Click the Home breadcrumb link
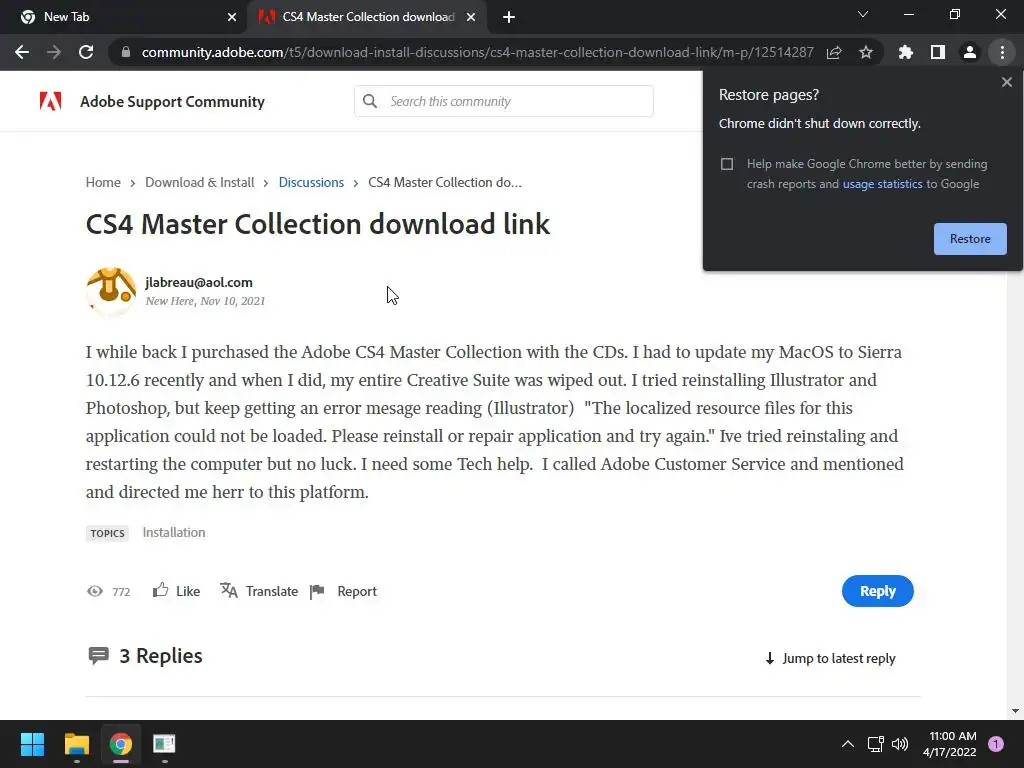This screenshot has height=768, width=1024. coord(103,182)
